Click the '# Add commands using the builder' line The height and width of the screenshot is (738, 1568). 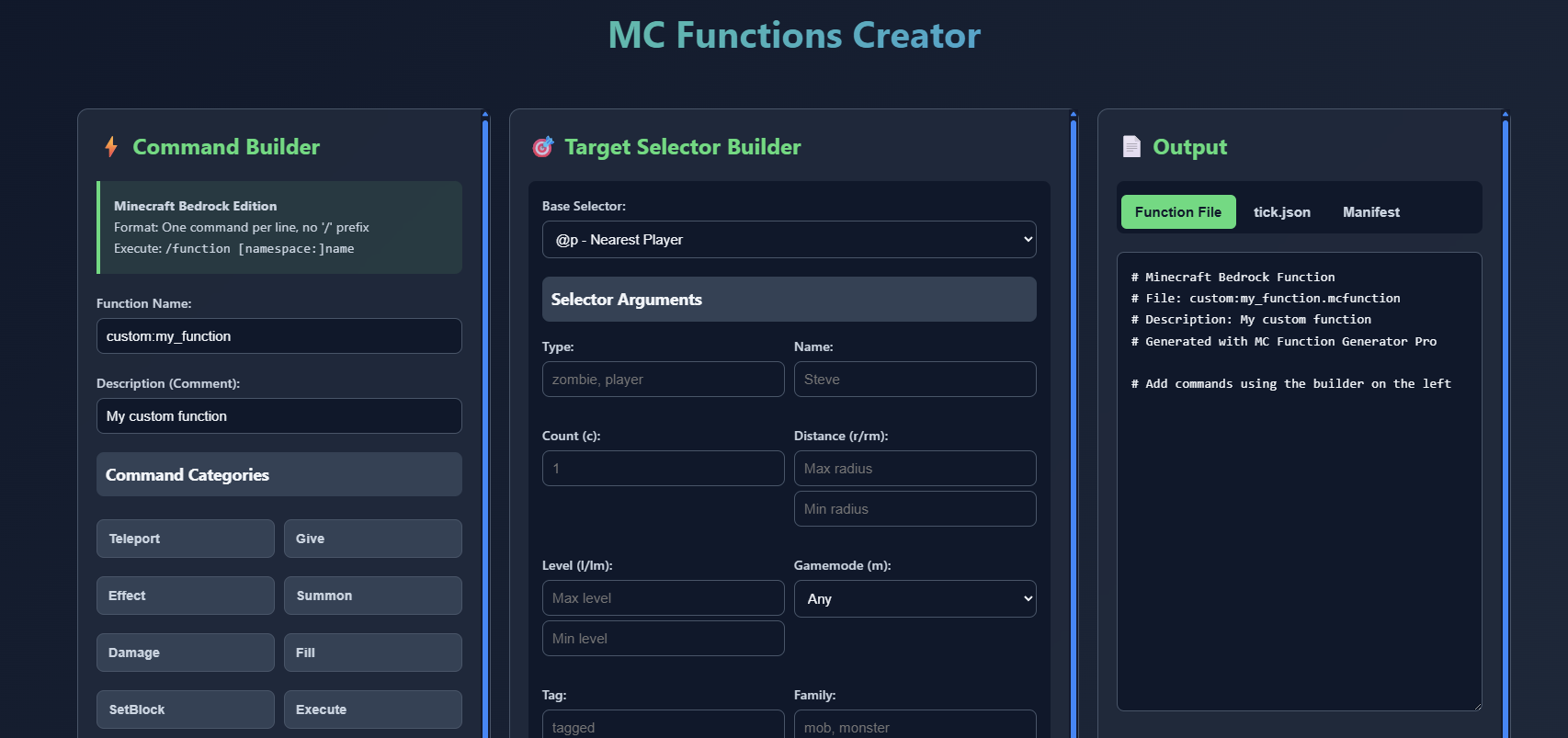[1291, 384]
